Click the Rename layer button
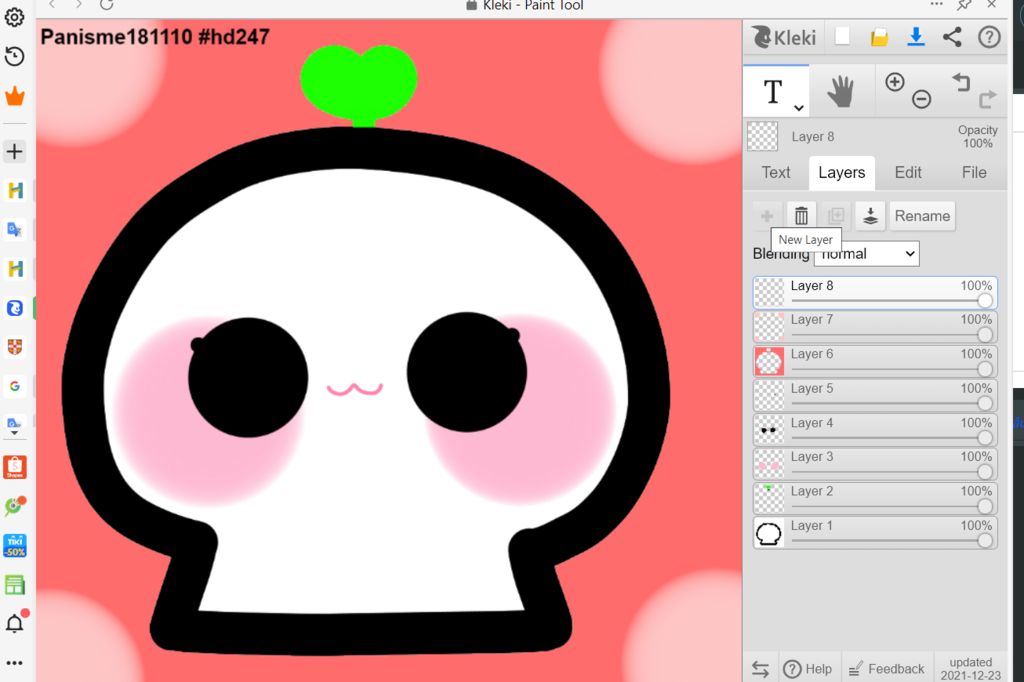Image resolution: width=1024 pixels, height=682 pixels. click(922, 216)
